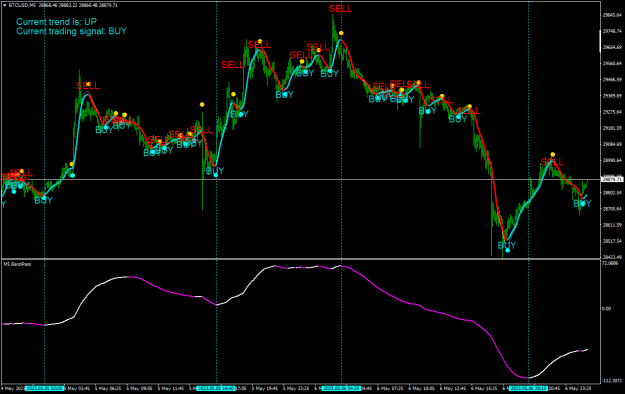Select the last BUY signal at far right
Screen dimensions: 625x394
[582, 203]
